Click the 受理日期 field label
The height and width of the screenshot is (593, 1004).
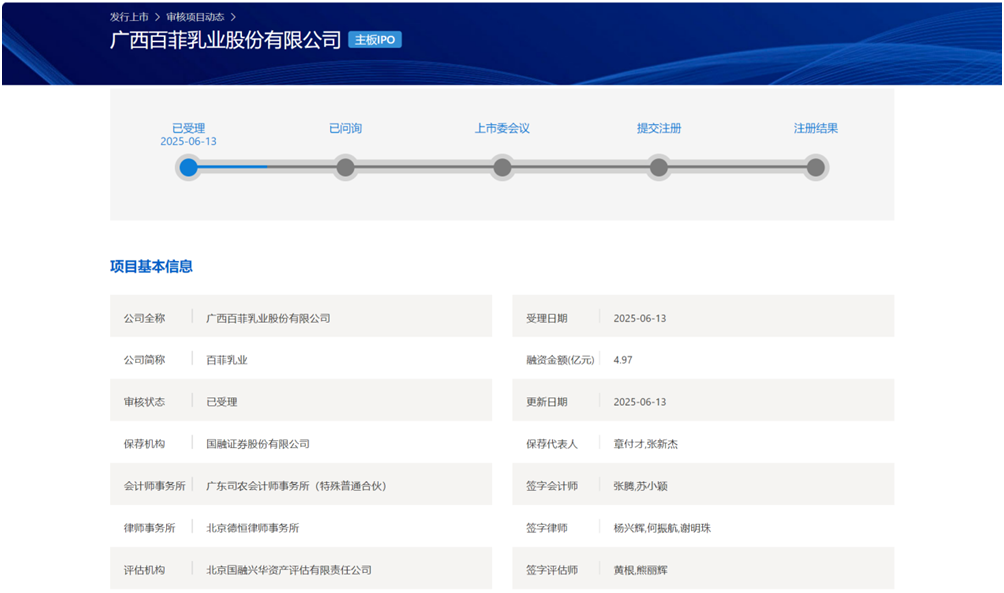(x=547, y=318)
